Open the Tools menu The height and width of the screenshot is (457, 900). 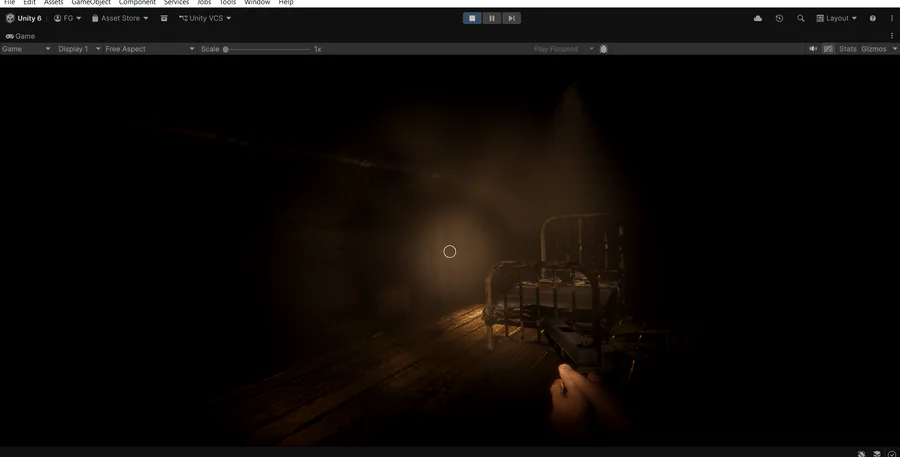(228, 2)
